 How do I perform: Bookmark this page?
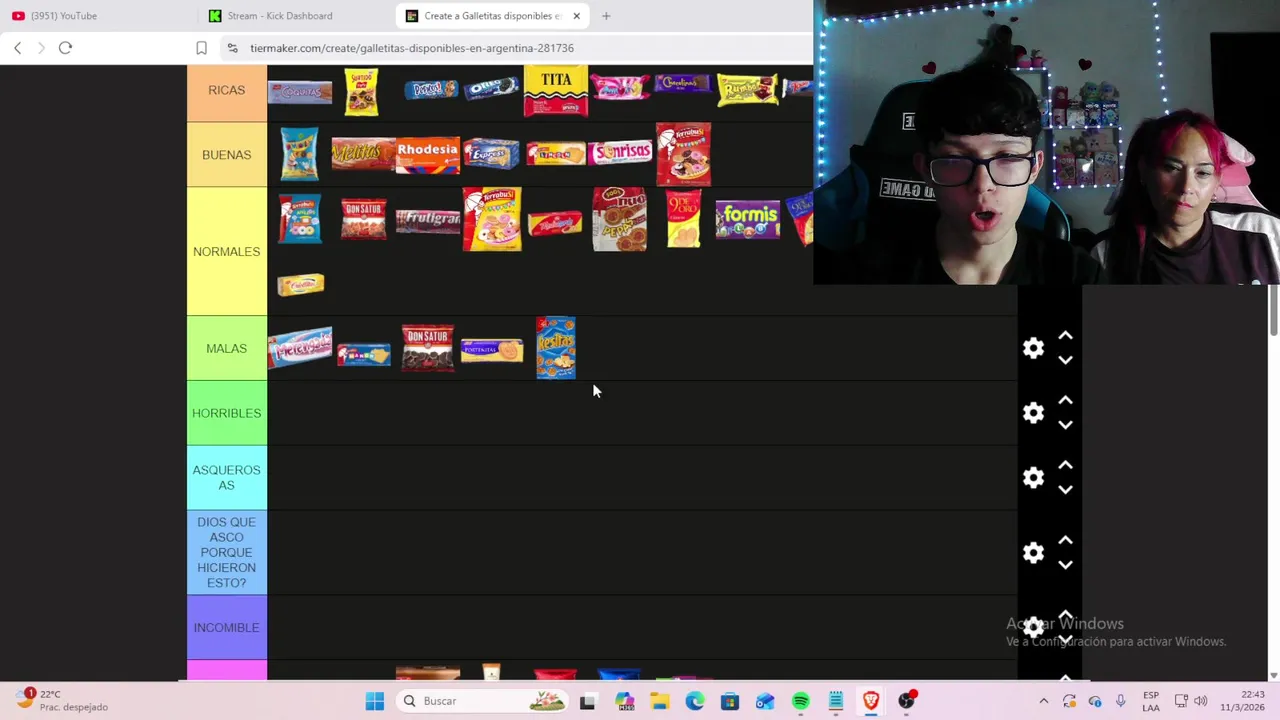(201, 48)
